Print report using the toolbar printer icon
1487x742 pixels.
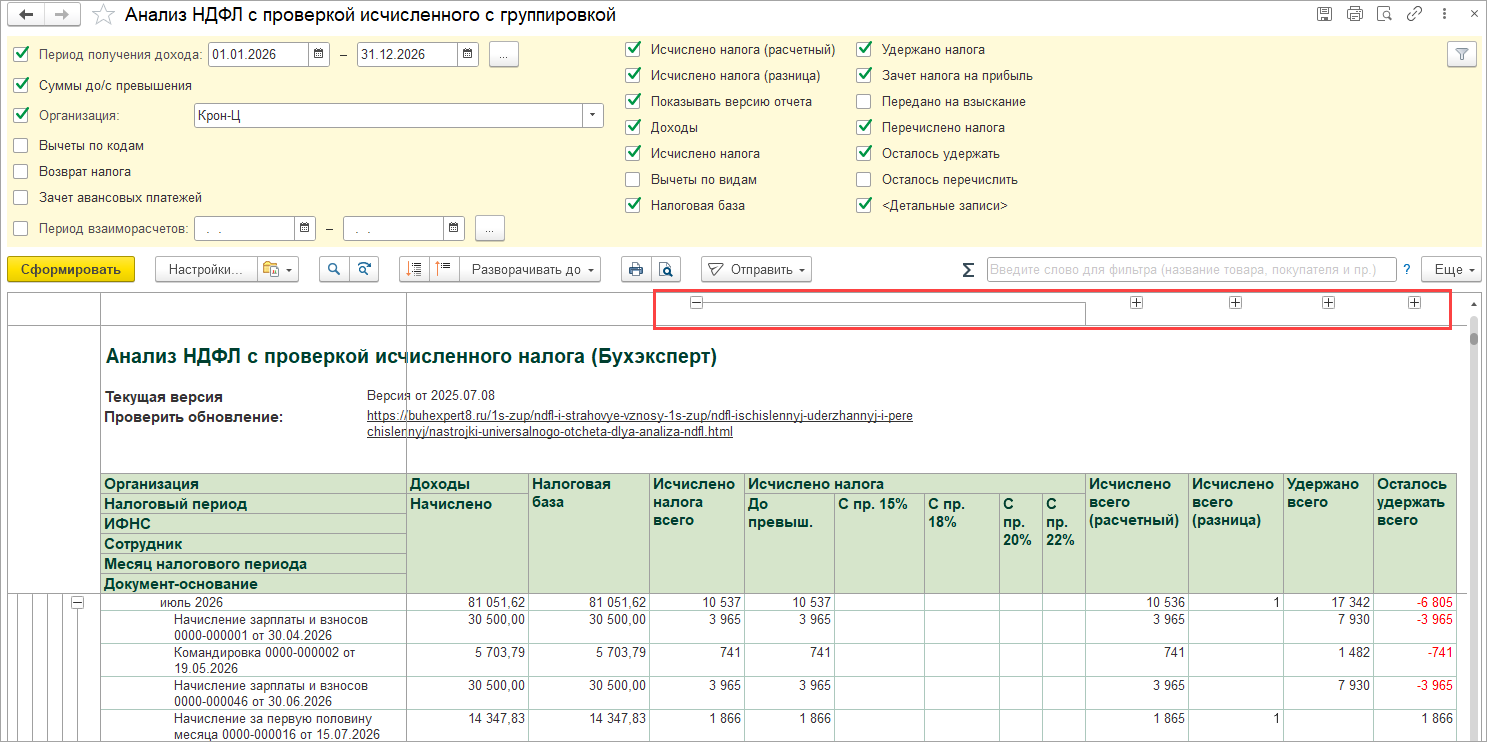[x=635, y=269]
